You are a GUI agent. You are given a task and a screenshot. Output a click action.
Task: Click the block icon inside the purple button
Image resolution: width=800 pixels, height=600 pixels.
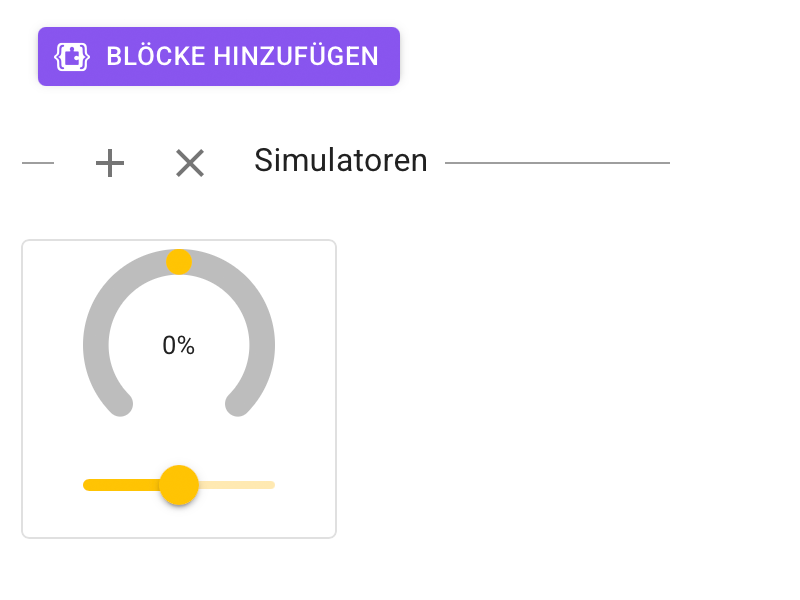pos(73,56)
